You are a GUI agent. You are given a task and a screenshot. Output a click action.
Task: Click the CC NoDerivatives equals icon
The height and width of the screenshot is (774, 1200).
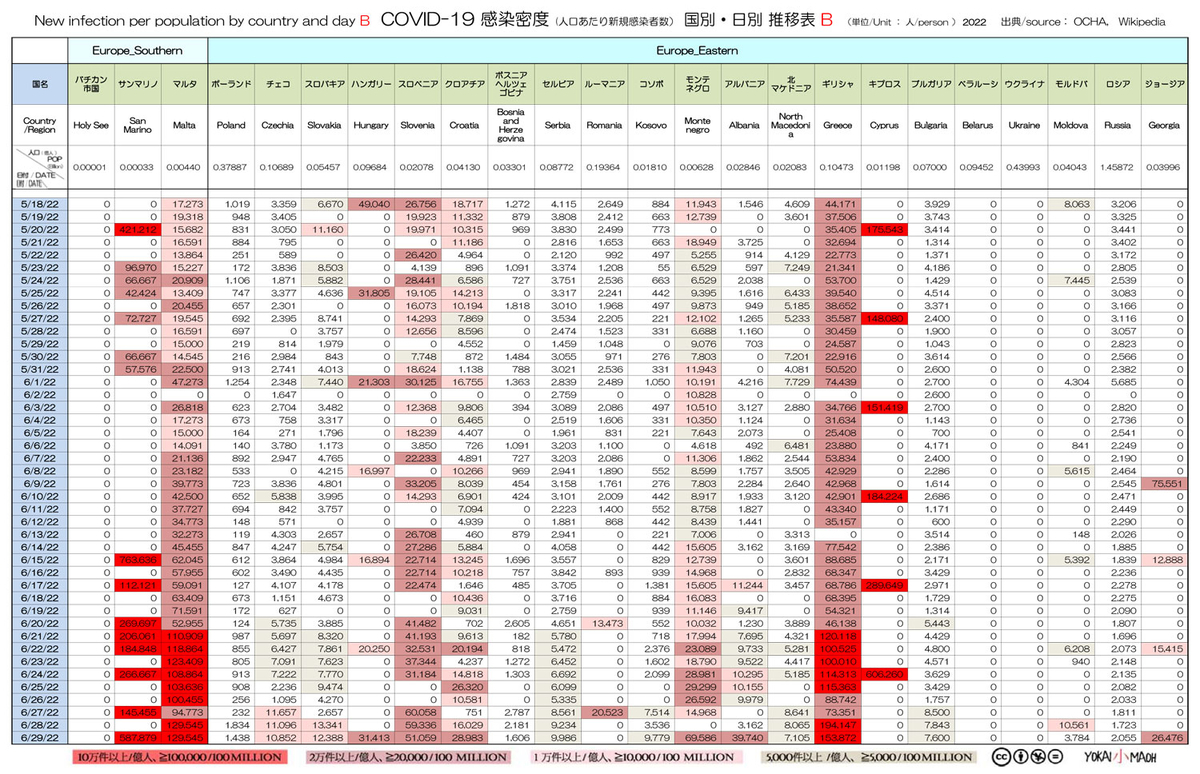1056,757
